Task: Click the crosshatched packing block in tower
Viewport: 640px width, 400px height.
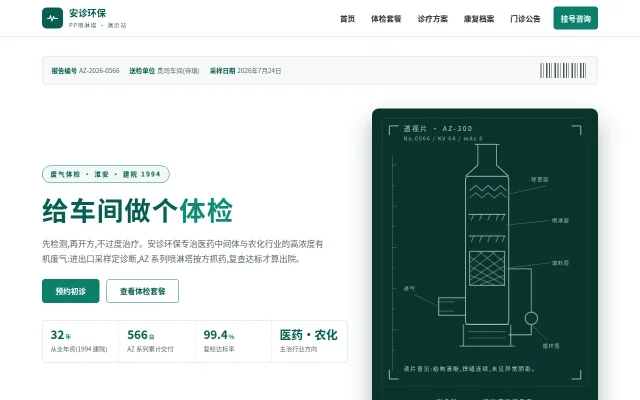Action: pyautogui.click(x=487, y=268)
